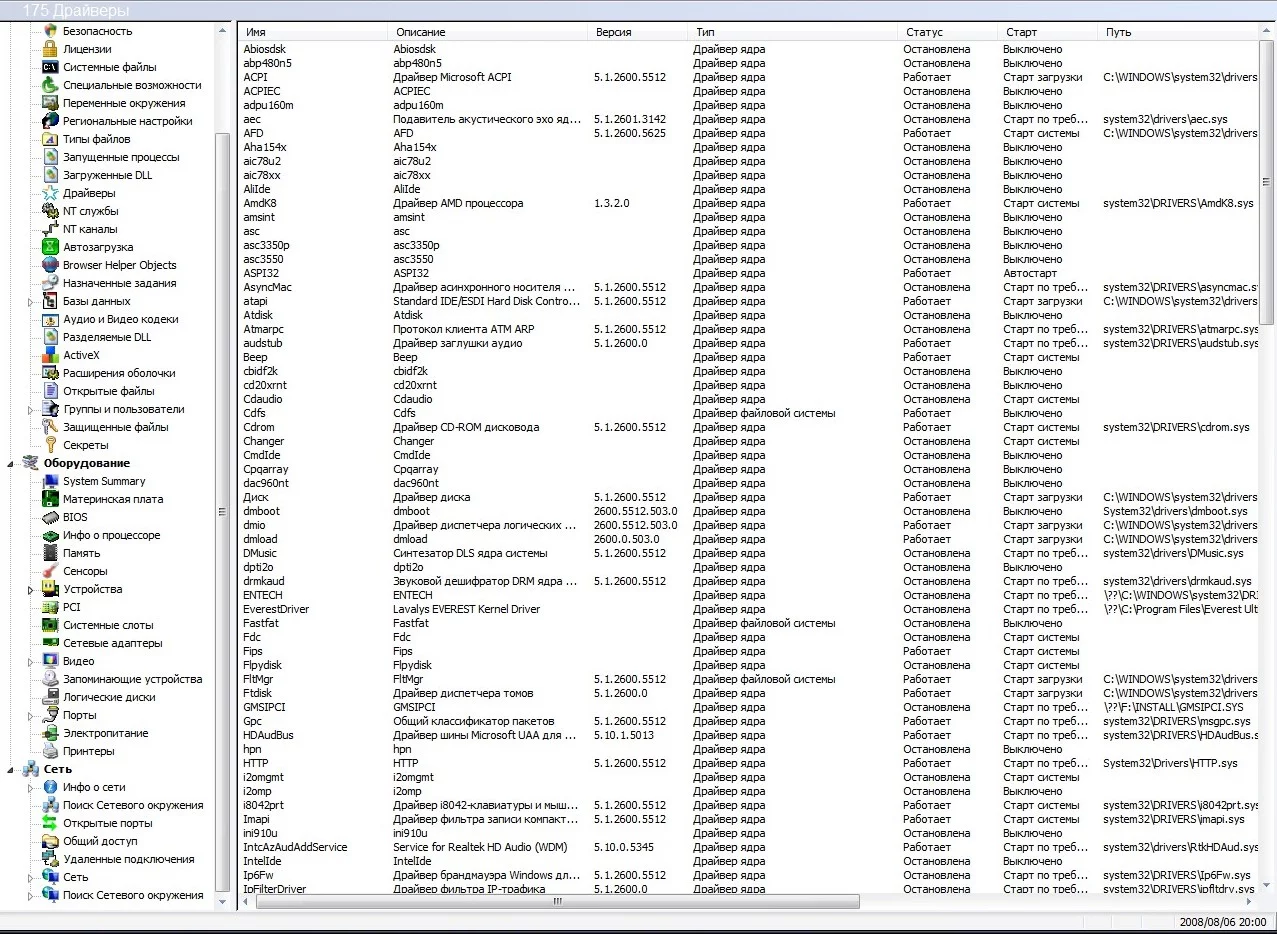Select the Общий доступ folder icon
Viewport: 1277px width, 934px height.
[x=50, y=841]
